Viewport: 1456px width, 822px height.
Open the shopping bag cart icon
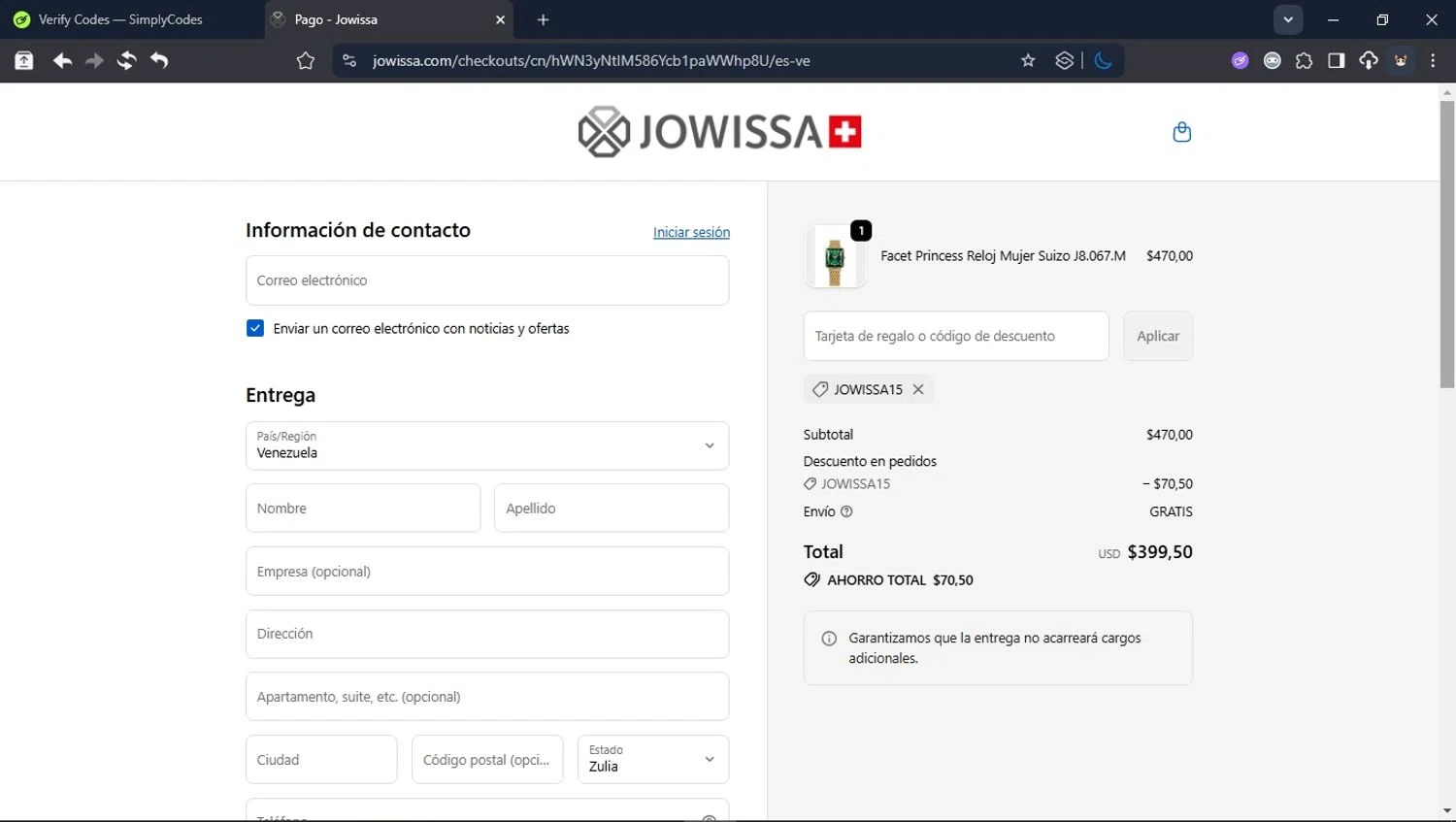pos(1181,132)
